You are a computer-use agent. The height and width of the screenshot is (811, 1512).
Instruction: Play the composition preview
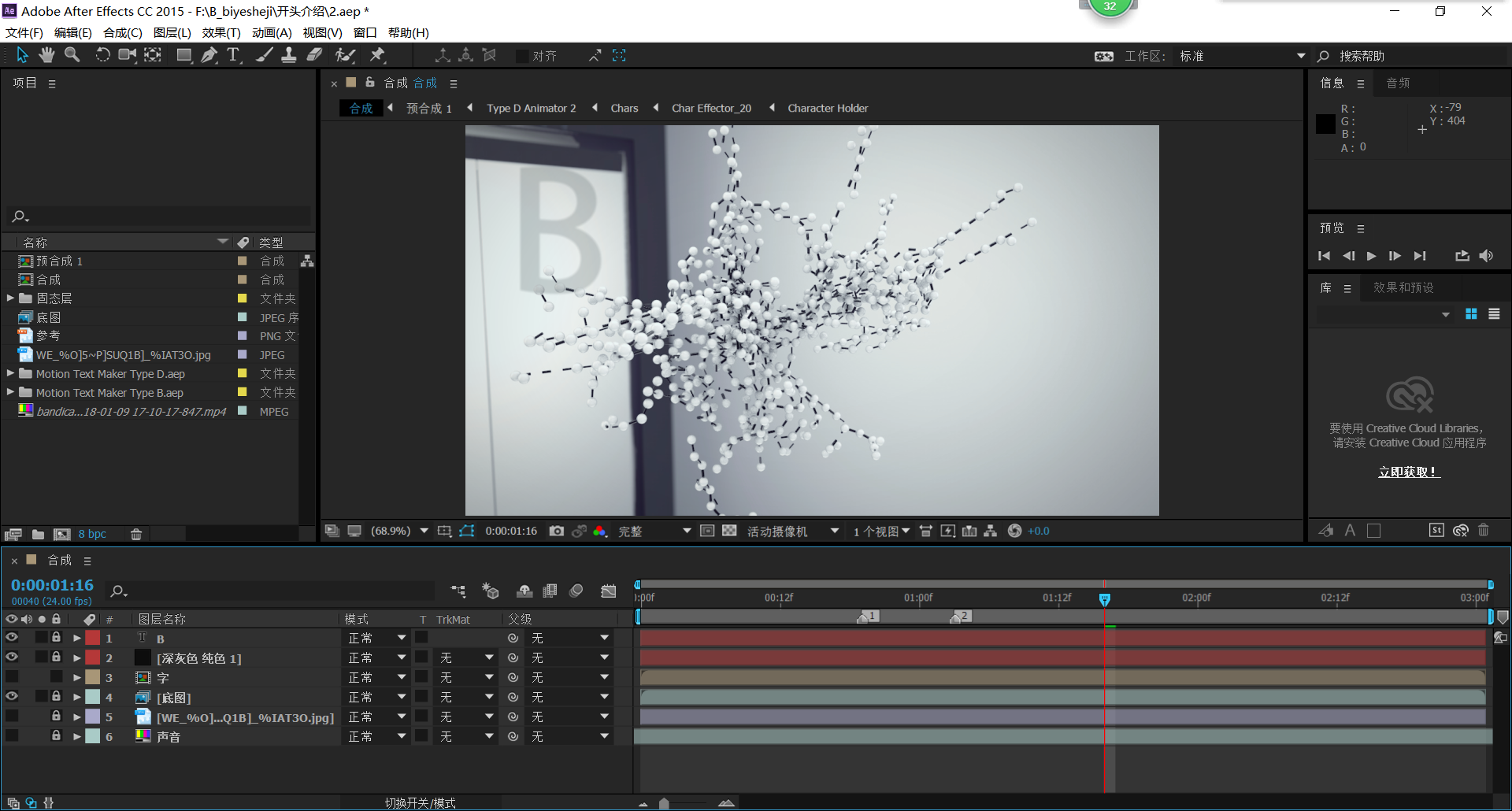(x=1371, y=256)
